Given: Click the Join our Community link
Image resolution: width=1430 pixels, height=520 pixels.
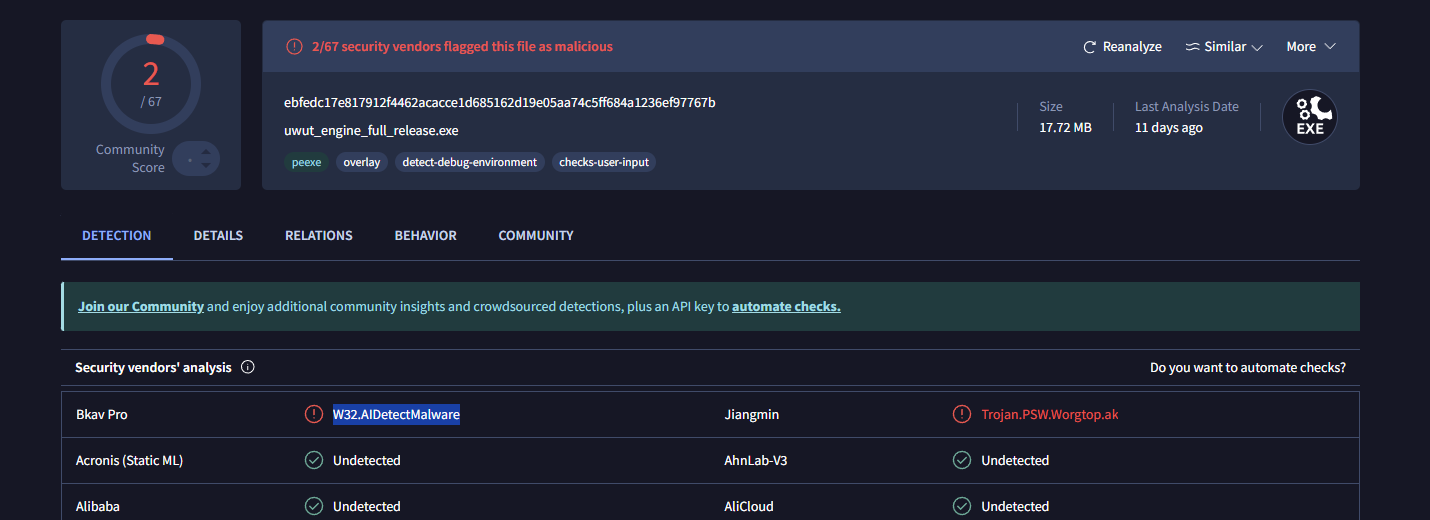Looking at the screenshot, I should click(x=141, y=307).
